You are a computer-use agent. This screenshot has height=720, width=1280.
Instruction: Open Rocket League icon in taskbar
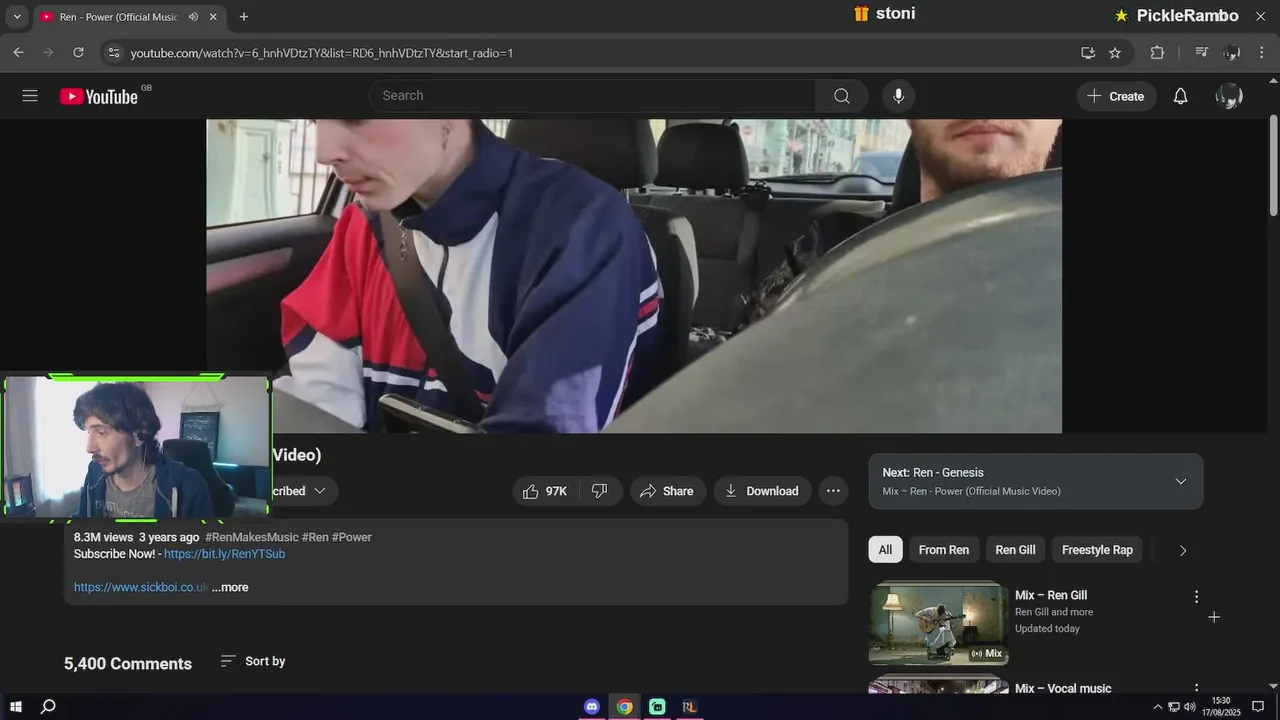(x=689, y=707)
